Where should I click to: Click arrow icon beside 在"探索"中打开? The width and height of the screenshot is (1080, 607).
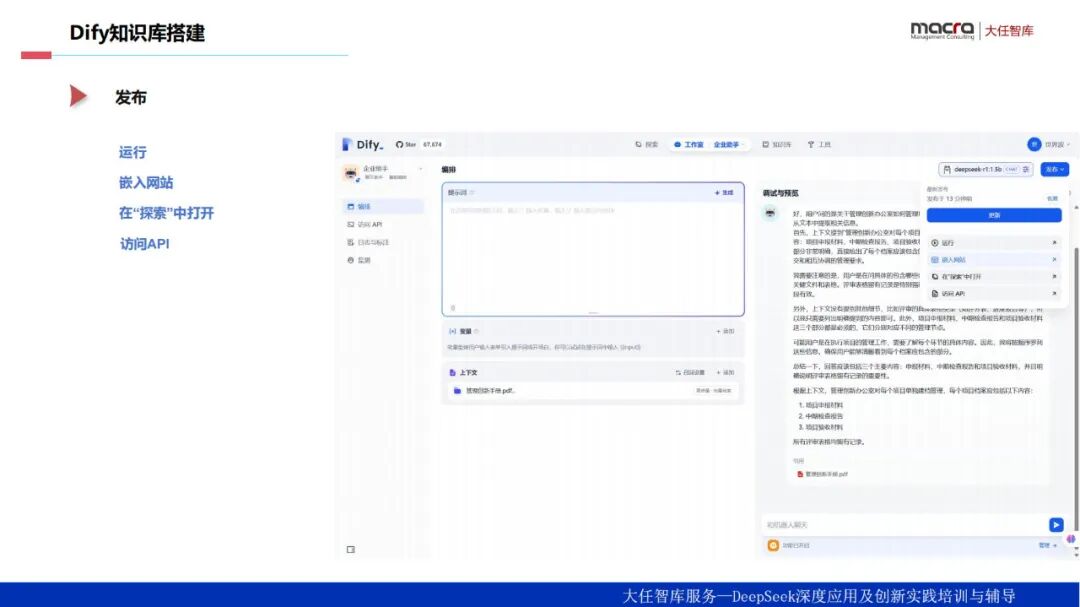[x=1055, y=276]
